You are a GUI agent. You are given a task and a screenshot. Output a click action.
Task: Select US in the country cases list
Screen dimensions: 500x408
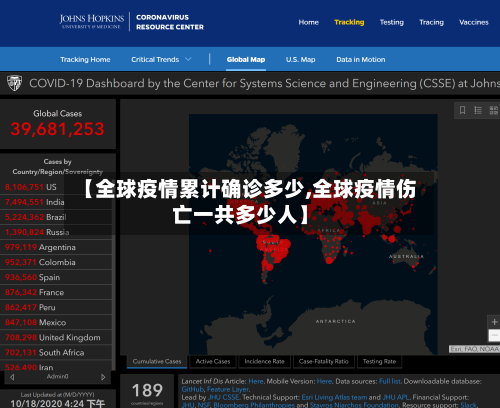[56, 187]
